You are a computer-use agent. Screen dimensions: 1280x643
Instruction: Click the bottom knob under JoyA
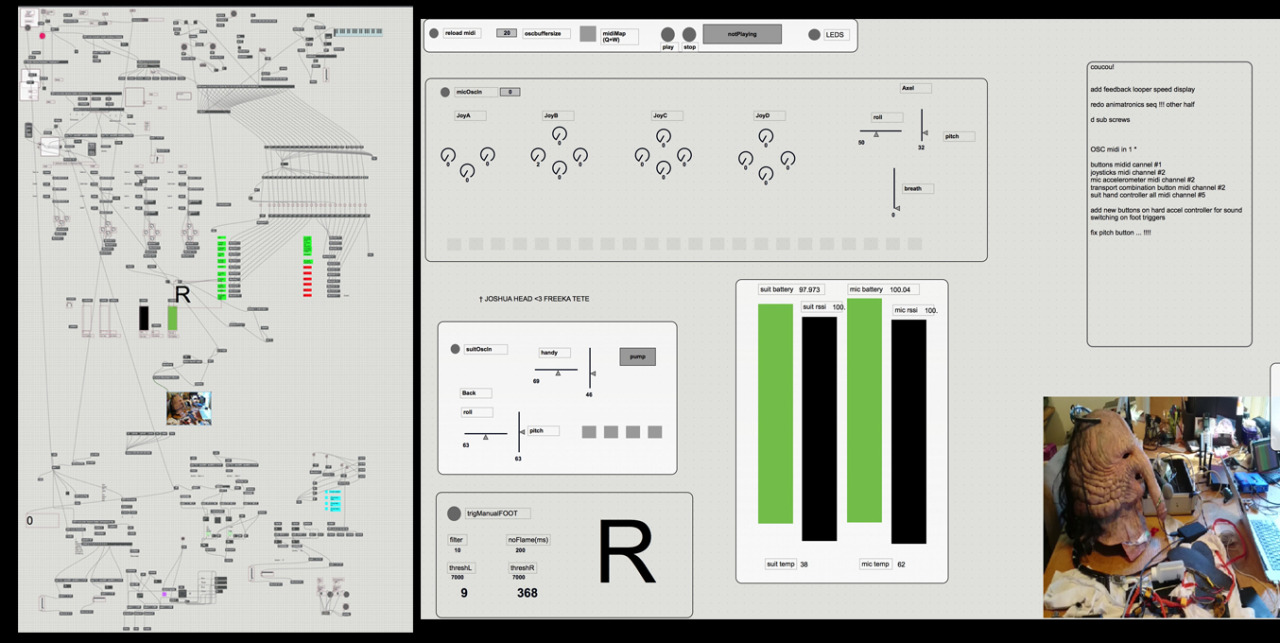pyautogui.click(x=466, y=172)
